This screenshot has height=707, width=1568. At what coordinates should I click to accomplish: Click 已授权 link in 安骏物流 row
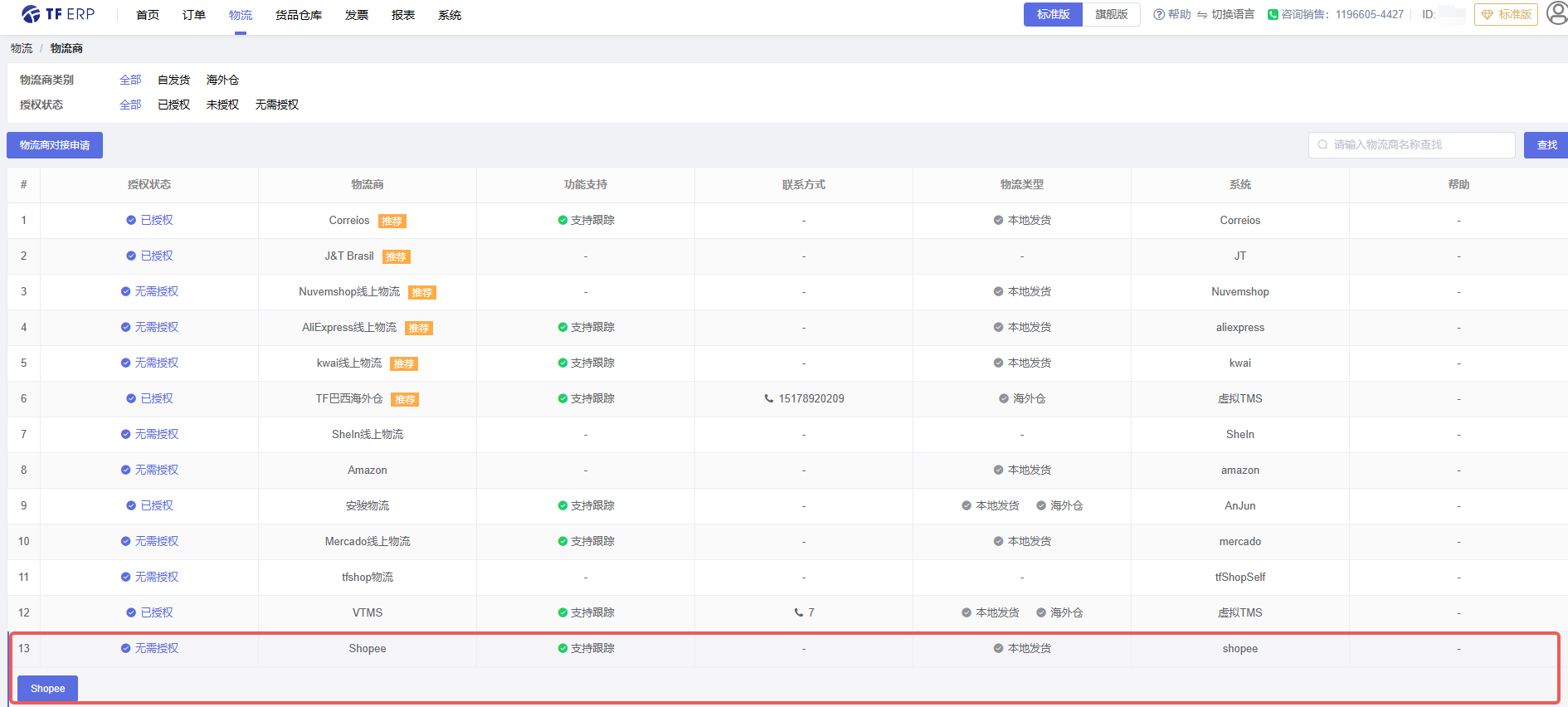point(157,505)
